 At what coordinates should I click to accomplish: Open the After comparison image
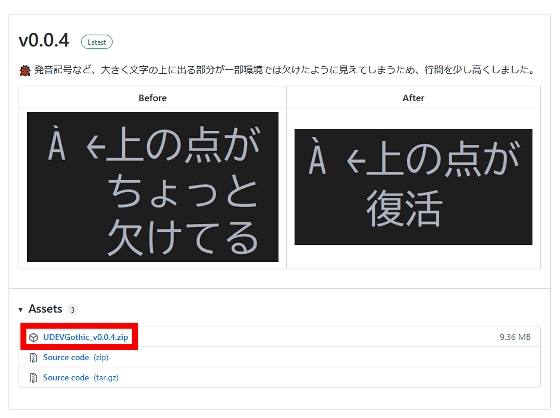413,187
